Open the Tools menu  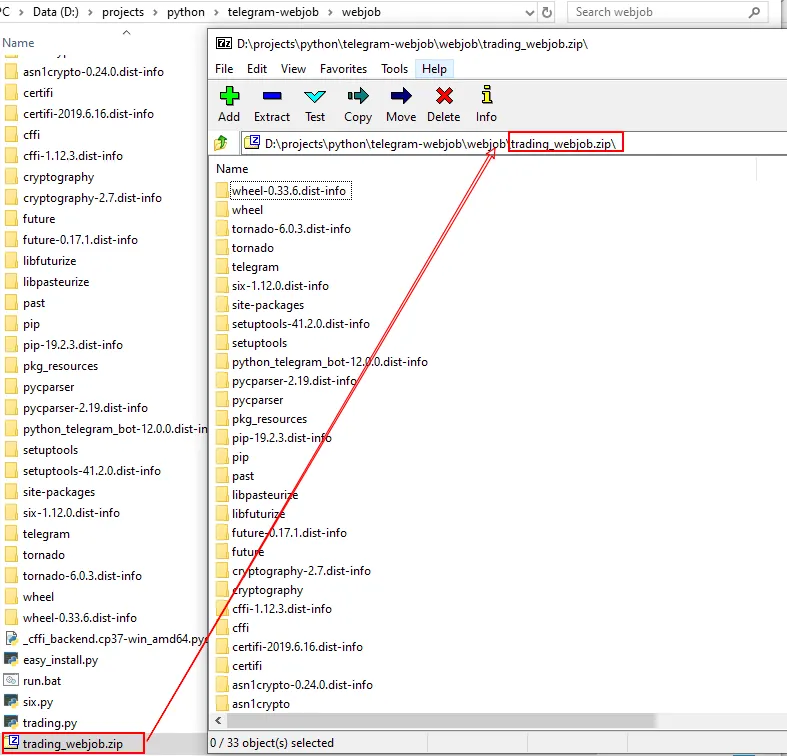[x=395, y=69]
